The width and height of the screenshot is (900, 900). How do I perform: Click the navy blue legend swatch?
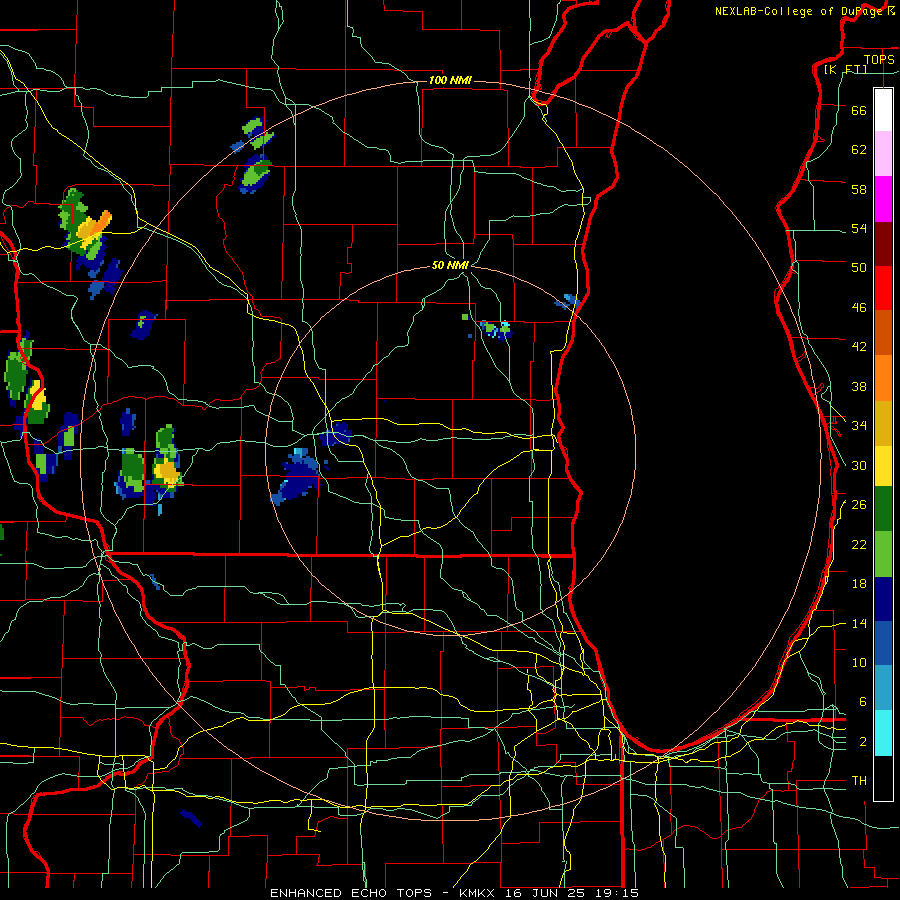click(883, 599)
